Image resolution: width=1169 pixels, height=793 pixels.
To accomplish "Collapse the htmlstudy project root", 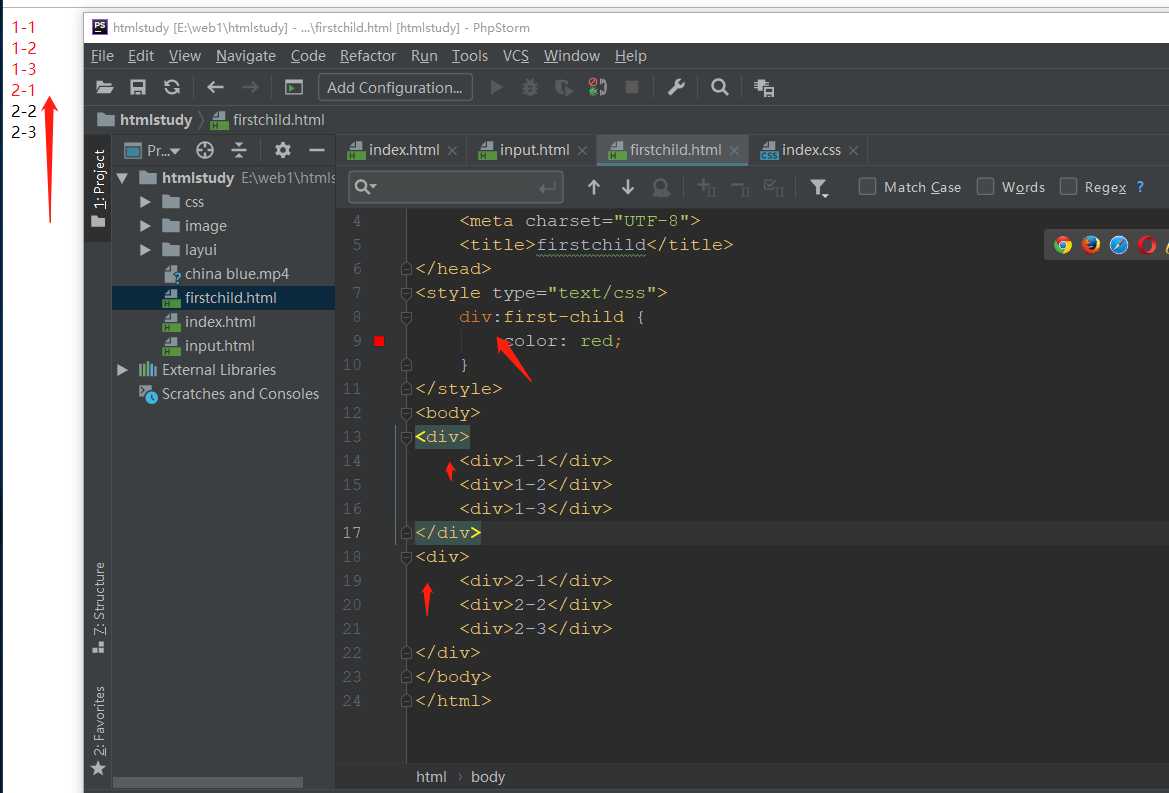I will (x=122, y=178).
